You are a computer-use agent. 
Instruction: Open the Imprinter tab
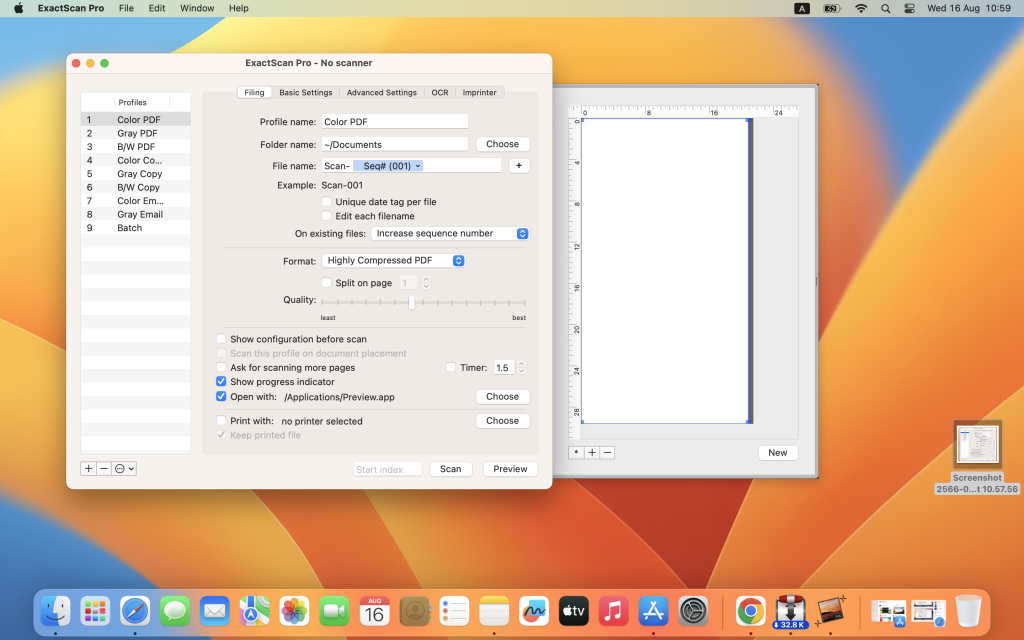pyautogui.click(x=479, y=93)
